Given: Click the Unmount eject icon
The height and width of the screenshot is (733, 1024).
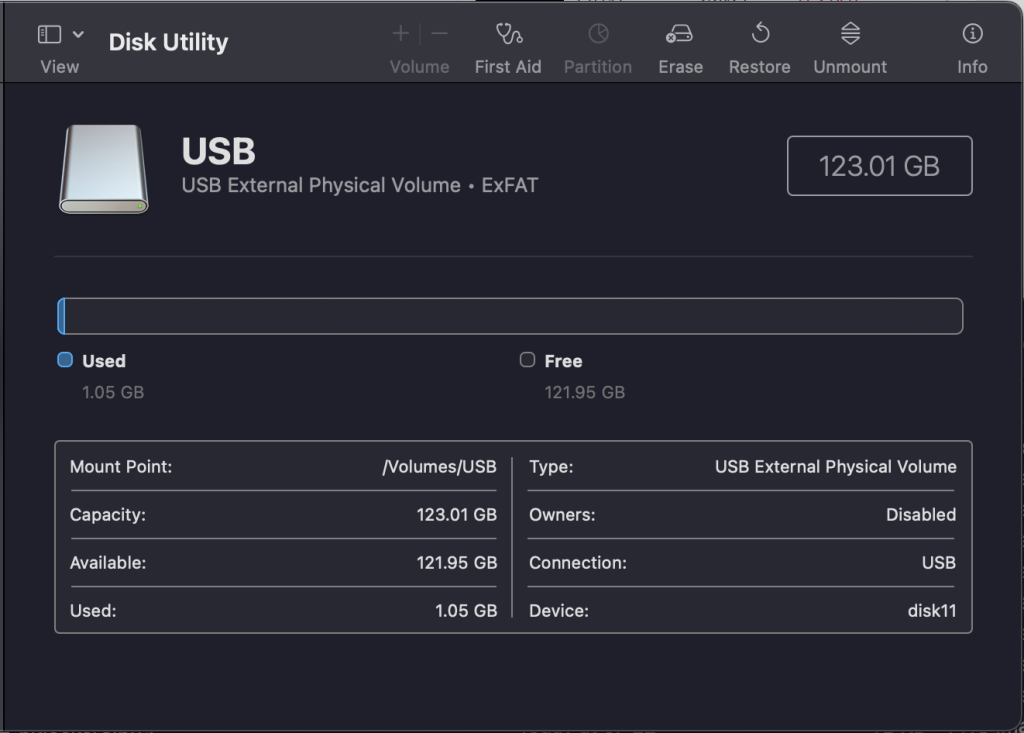Looking at the screenshot, I should 850,35.
